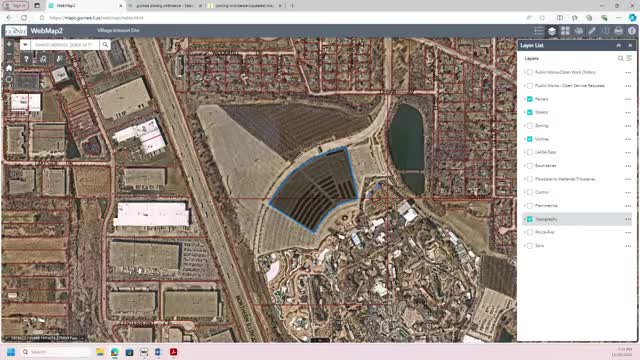Expand the Utilities layer sublayers
The image size is (640, 360).
(x=524, y=139)
